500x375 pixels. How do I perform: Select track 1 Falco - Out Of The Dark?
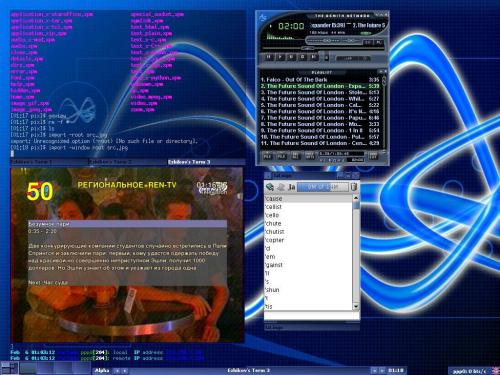click(x=320, y=80)
